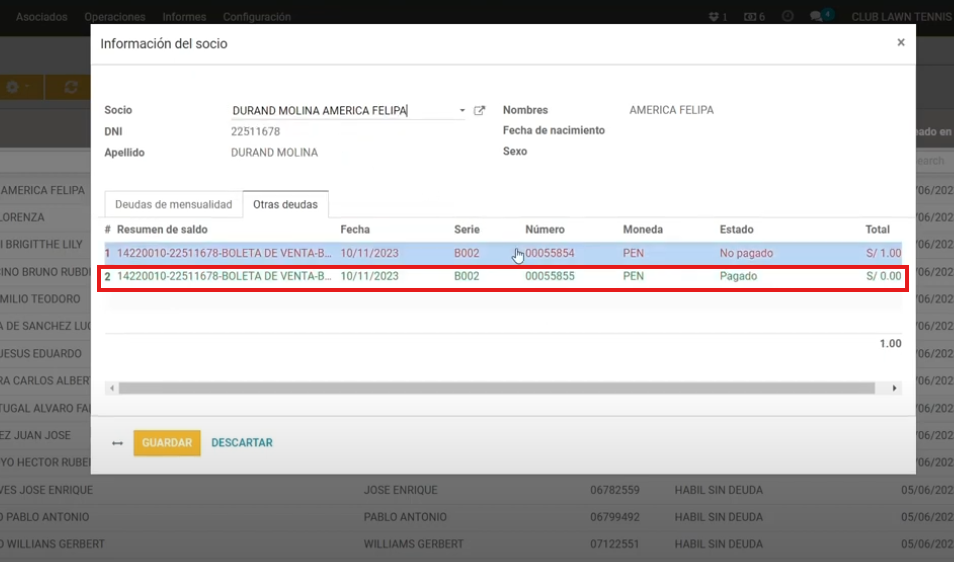Close the Información del socio dialog
954x562 pixels.
900,43
